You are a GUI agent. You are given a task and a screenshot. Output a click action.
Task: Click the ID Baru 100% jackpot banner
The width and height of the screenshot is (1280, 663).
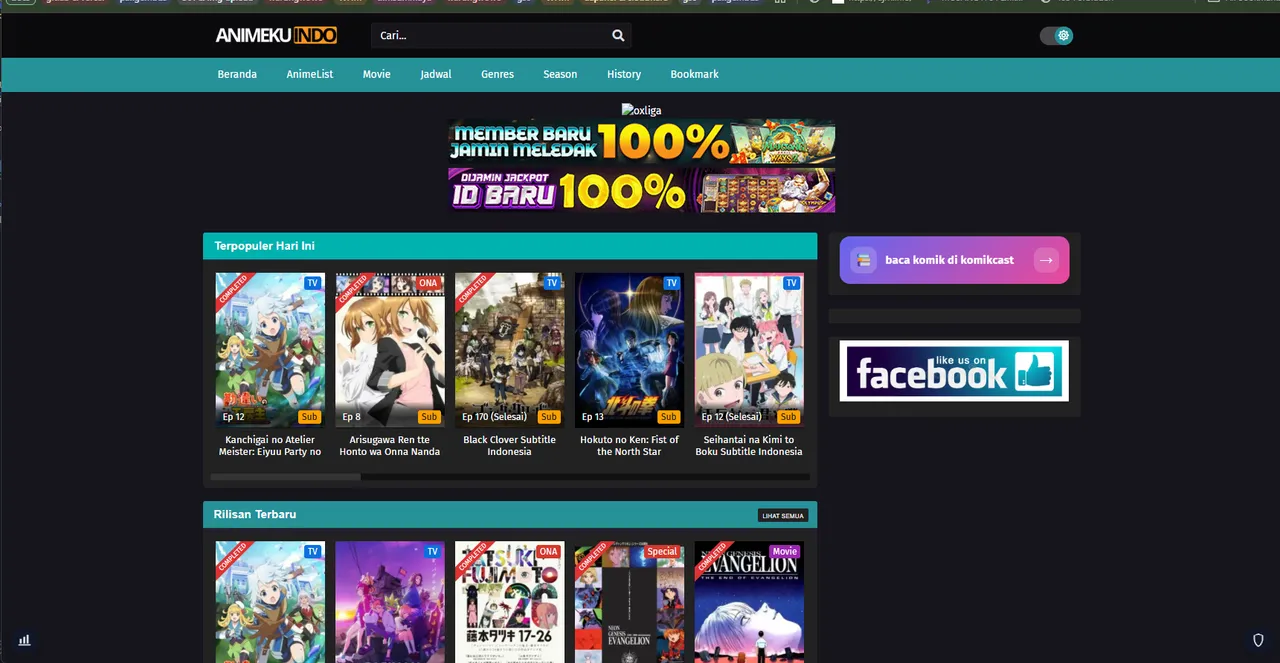click(641, 190)
